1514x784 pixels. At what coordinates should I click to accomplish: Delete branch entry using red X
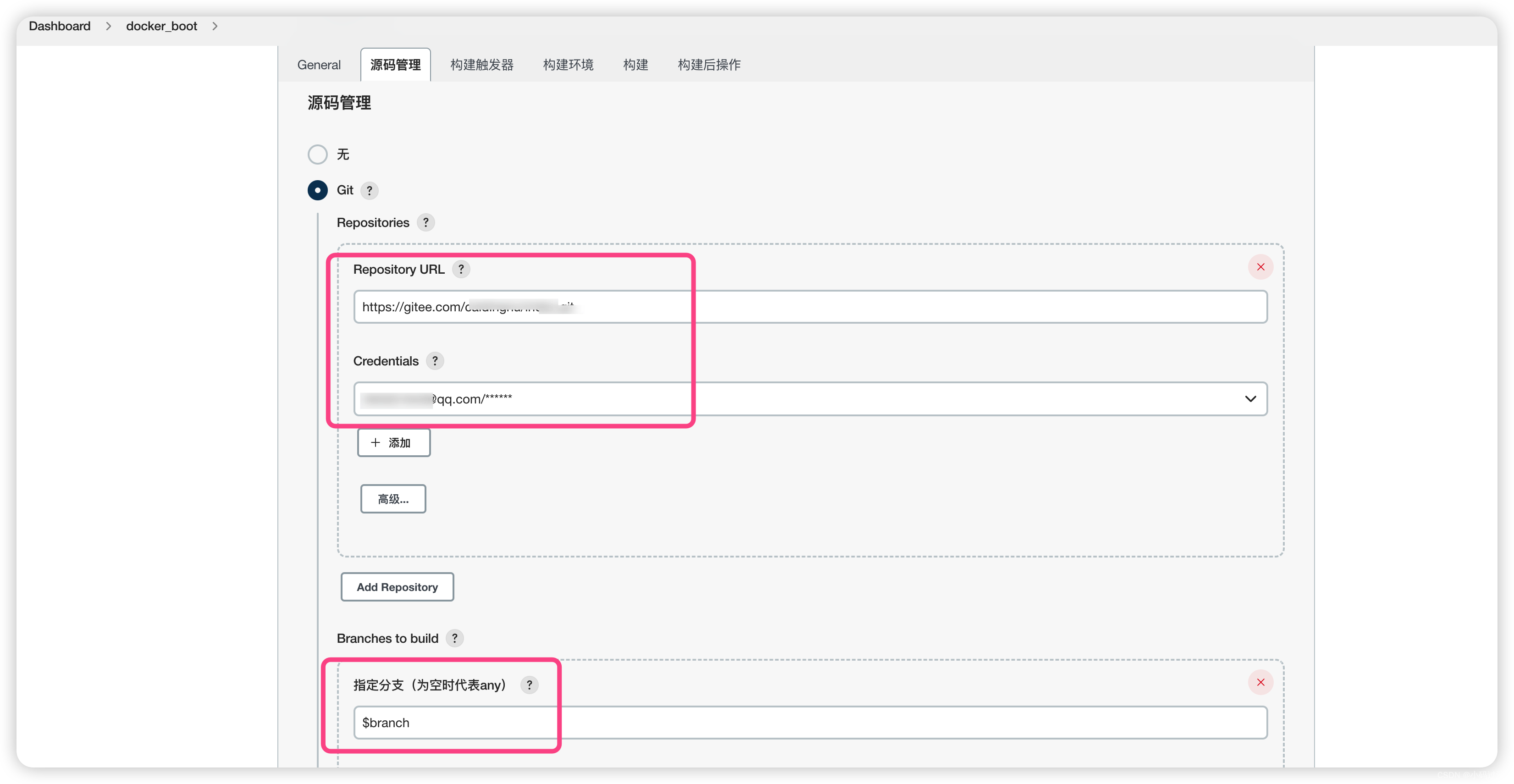(x=1260, y=682)
